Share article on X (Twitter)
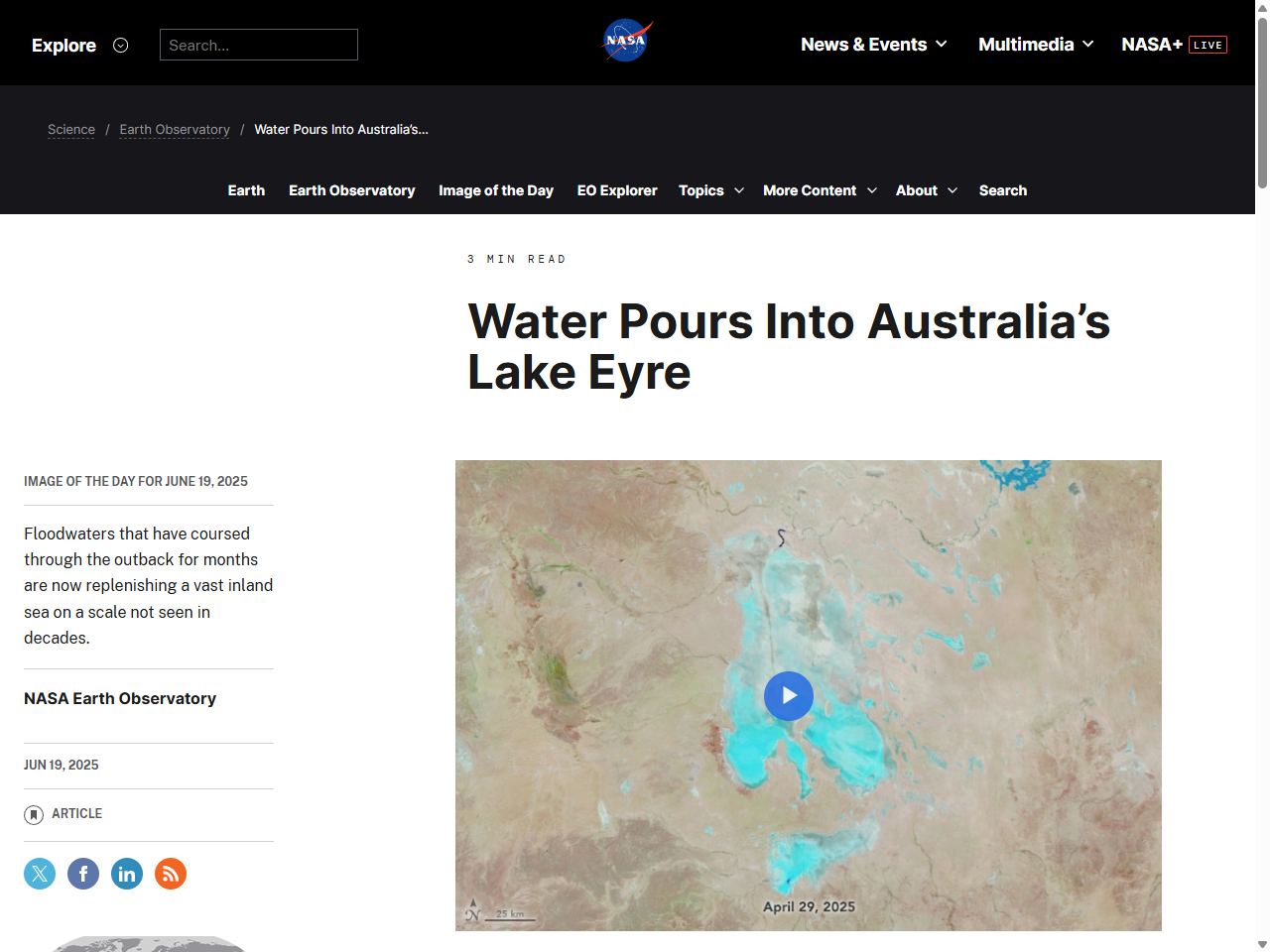 [x=40, y=874]
